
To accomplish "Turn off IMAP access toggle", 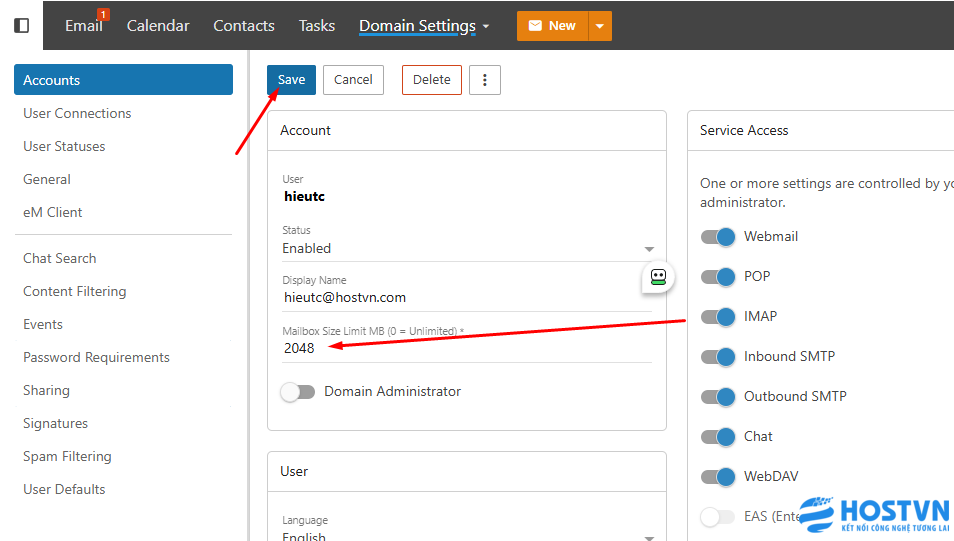I will pyautogui.click(x=718, y=317).
